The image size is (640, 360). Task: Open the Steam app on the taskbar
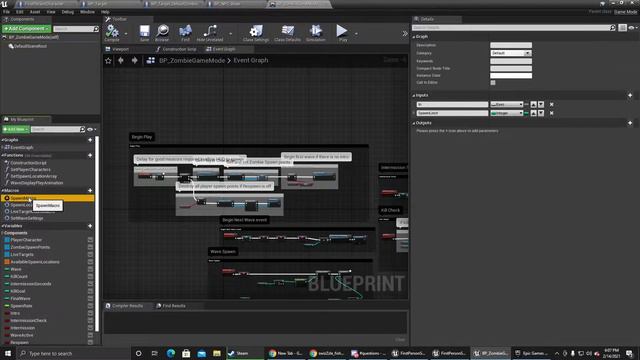coord(244,353)
